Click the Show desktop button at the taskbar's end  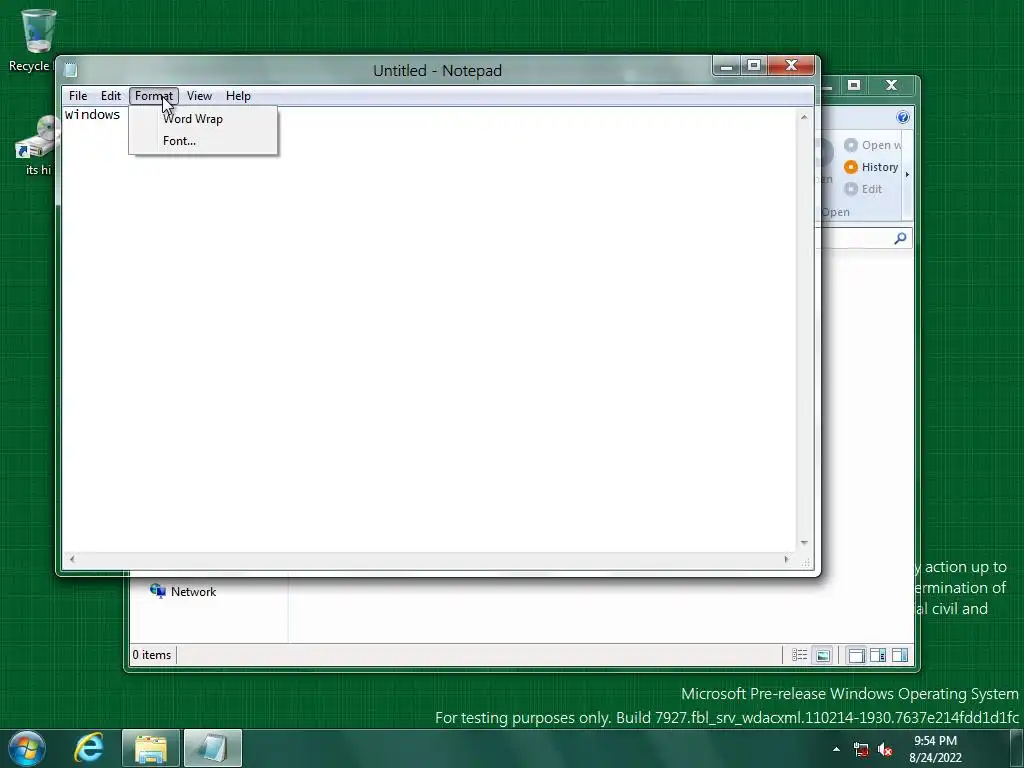[x=1017, y=748]
